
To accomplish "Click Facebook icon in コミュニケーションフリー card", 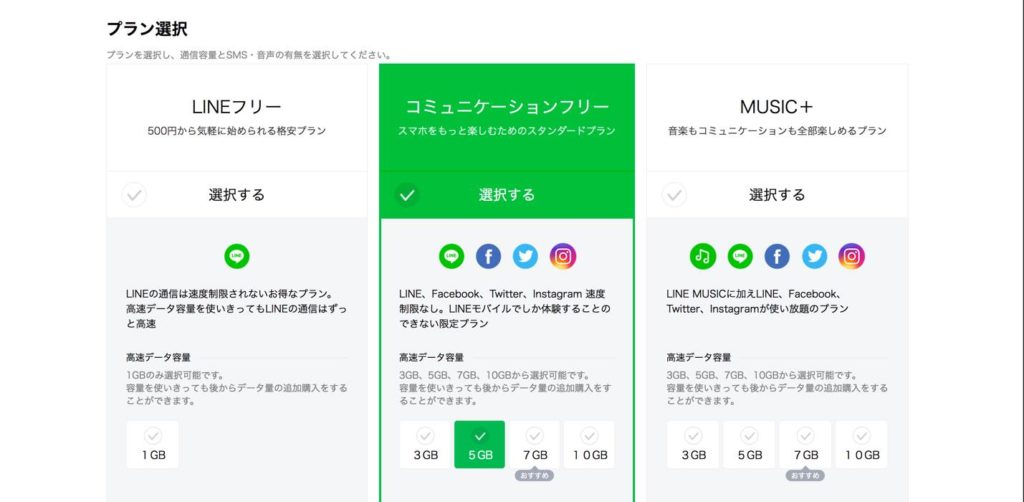I will pos(488,256).
